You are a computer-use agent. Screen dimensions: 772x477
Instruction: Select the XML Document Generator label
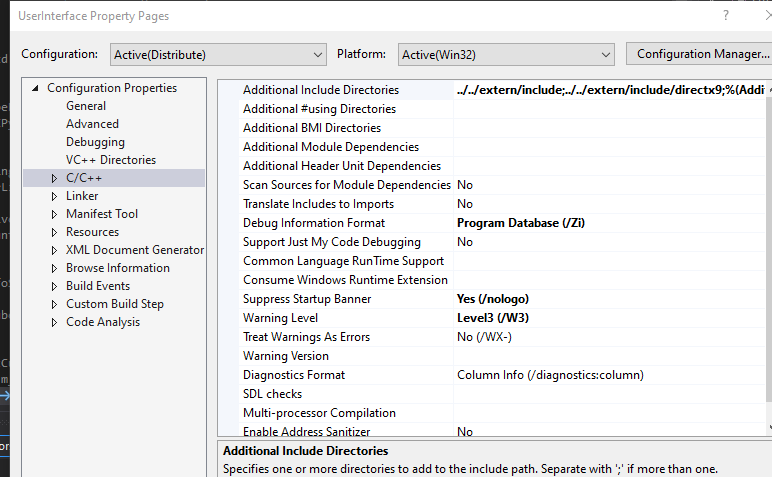click(x=135, y=250)
